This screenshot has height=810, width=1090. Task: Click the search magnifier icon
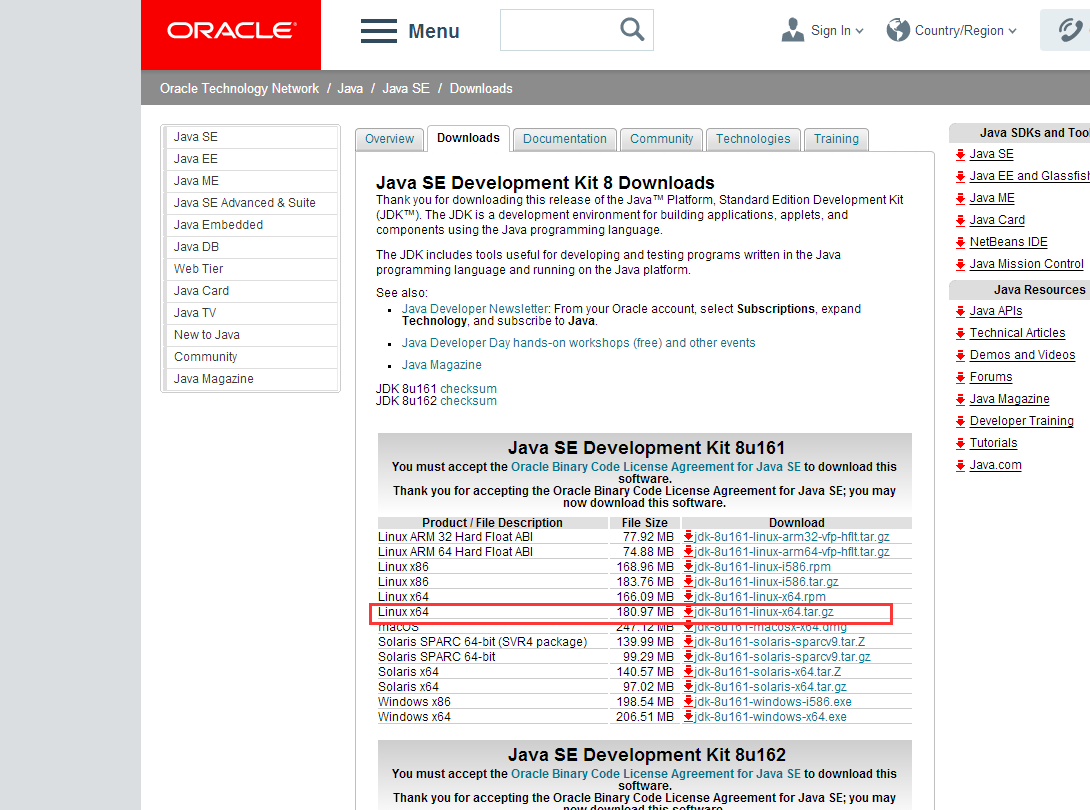(632, 29)
